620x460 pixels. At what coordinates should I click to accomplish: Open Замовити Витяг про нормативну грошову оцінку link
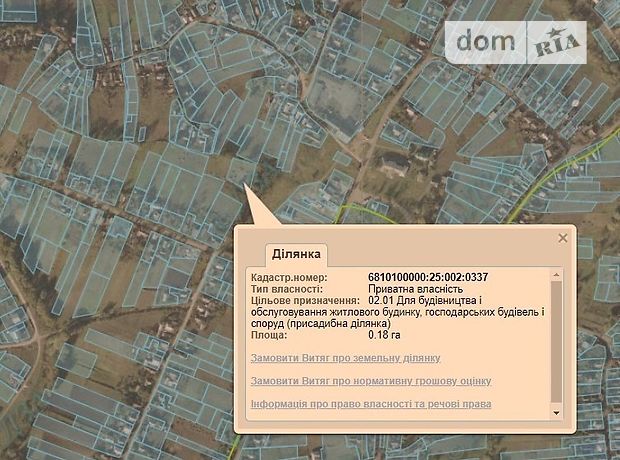(371, 381)
